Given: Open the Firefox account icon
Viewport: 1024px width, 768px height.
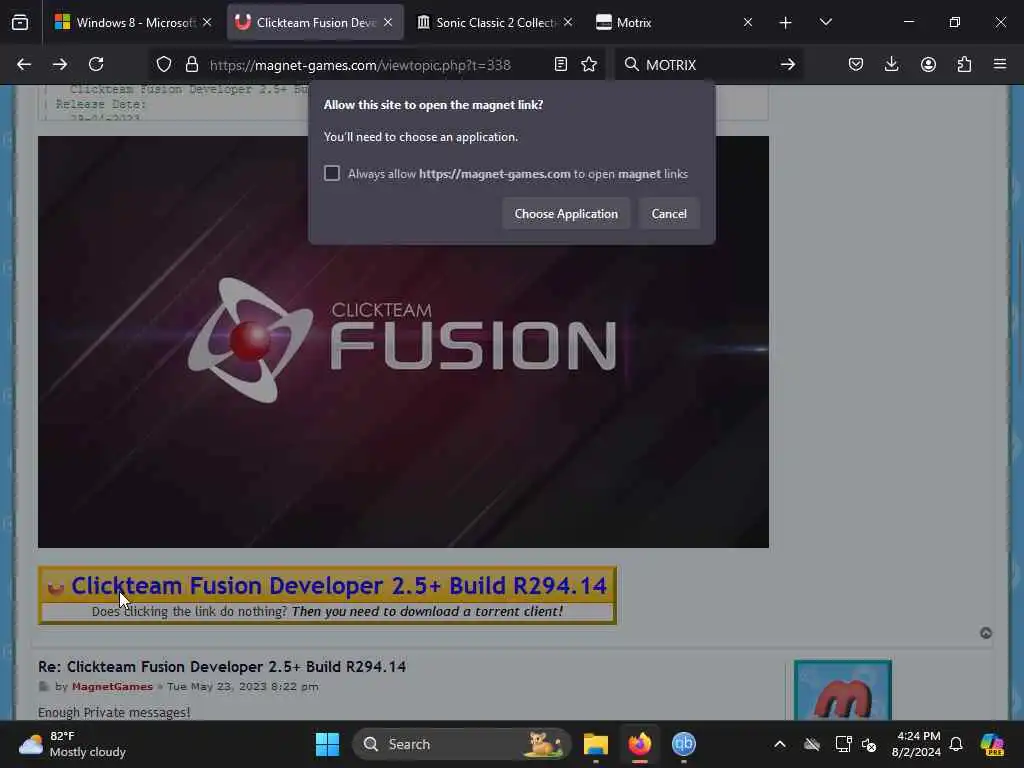Looking at the screenshot, I should tap(928, 64).
